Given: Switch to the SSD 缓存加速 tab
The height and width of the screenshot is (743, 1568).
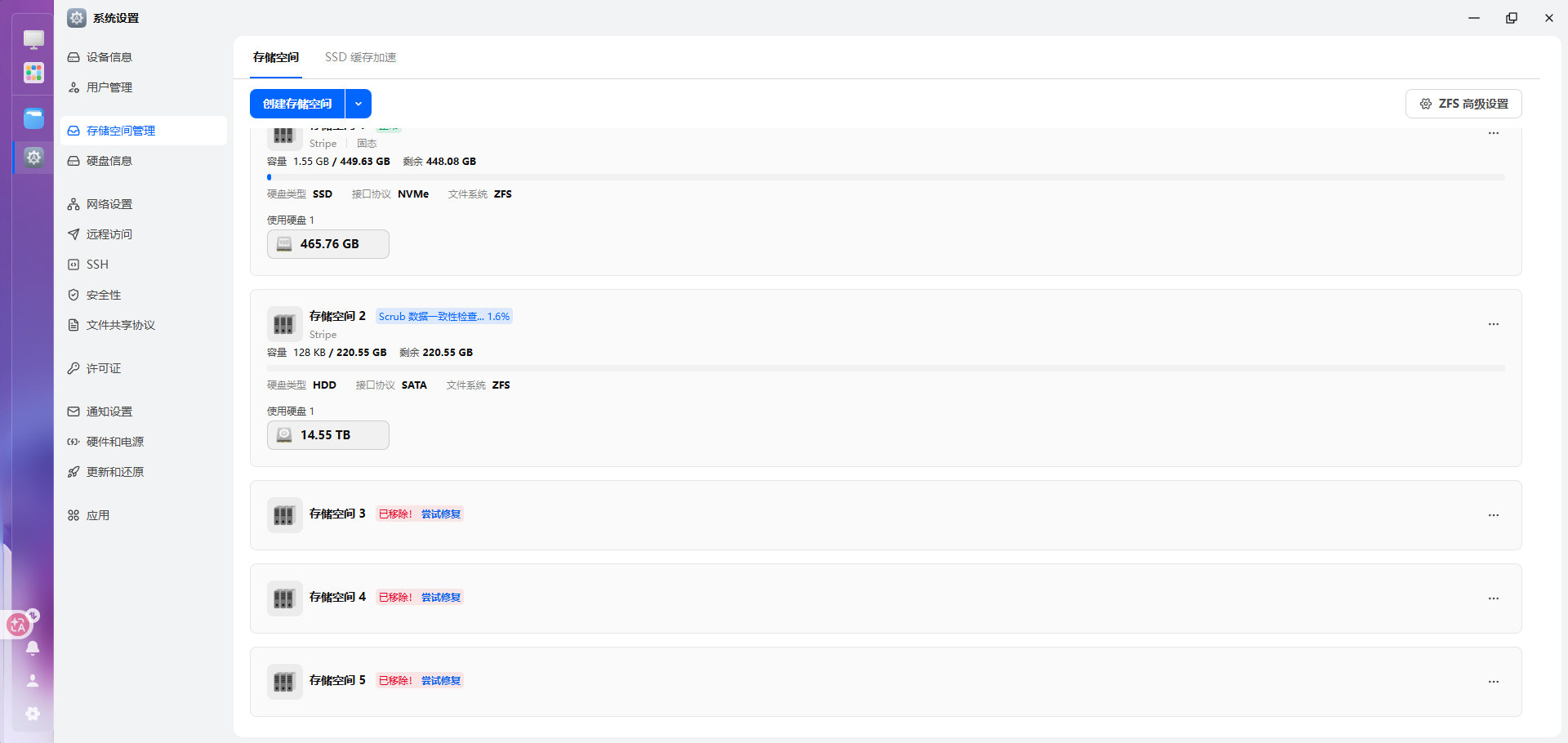Looking at the screenshot, I should [360, 57].
